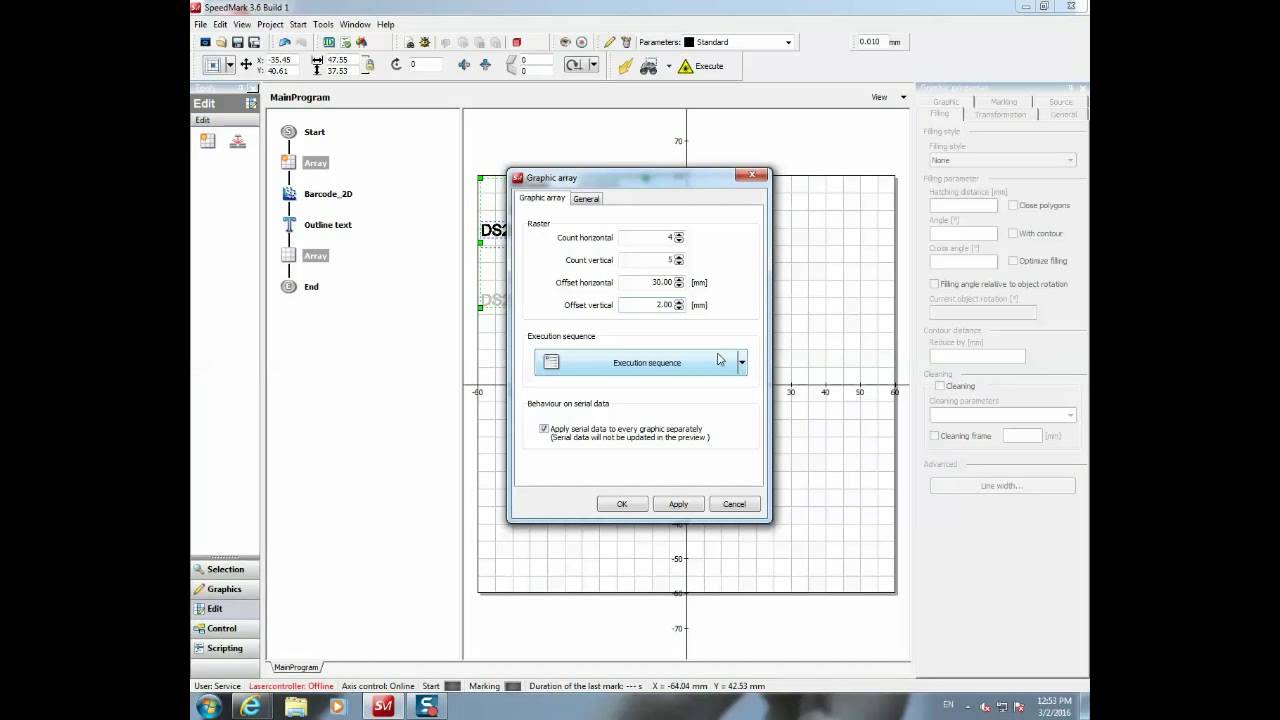
Task: Open the Graphics sidebar panel
Action: tap(225, 589)
